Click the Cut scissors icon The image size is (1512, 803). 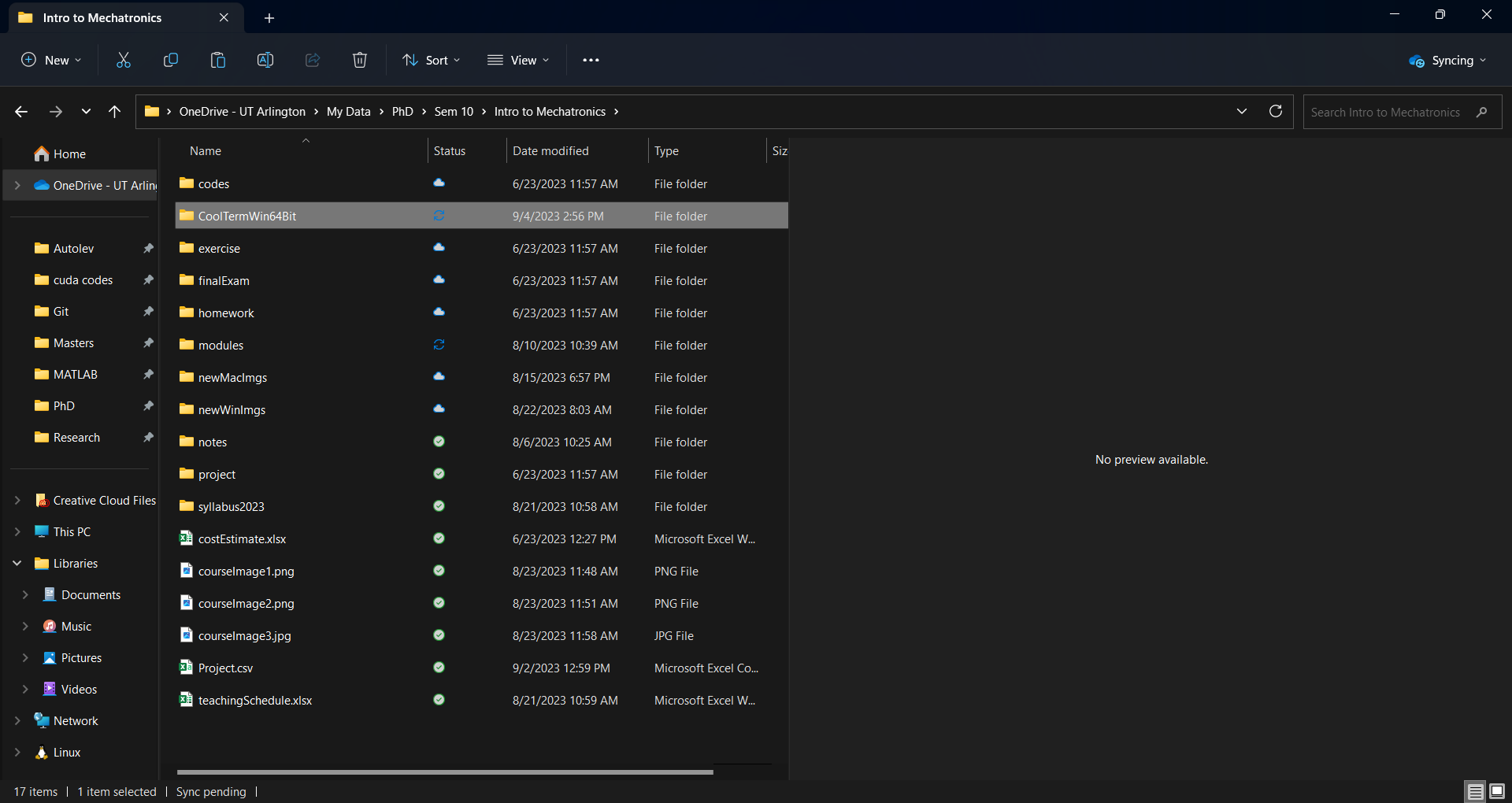[x=124, y=61]
